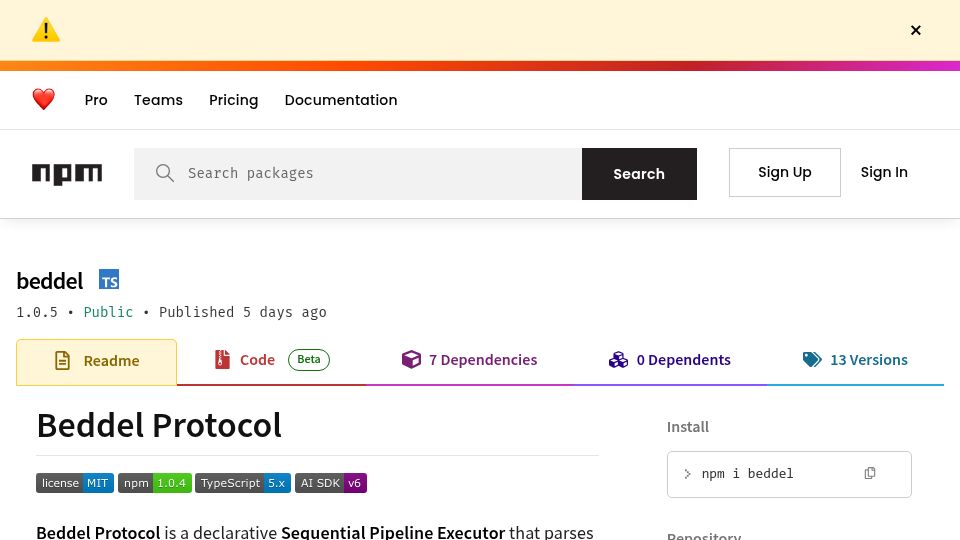Click the Versions tags icon
Screen dimensions: 960x540
point(812,359)
